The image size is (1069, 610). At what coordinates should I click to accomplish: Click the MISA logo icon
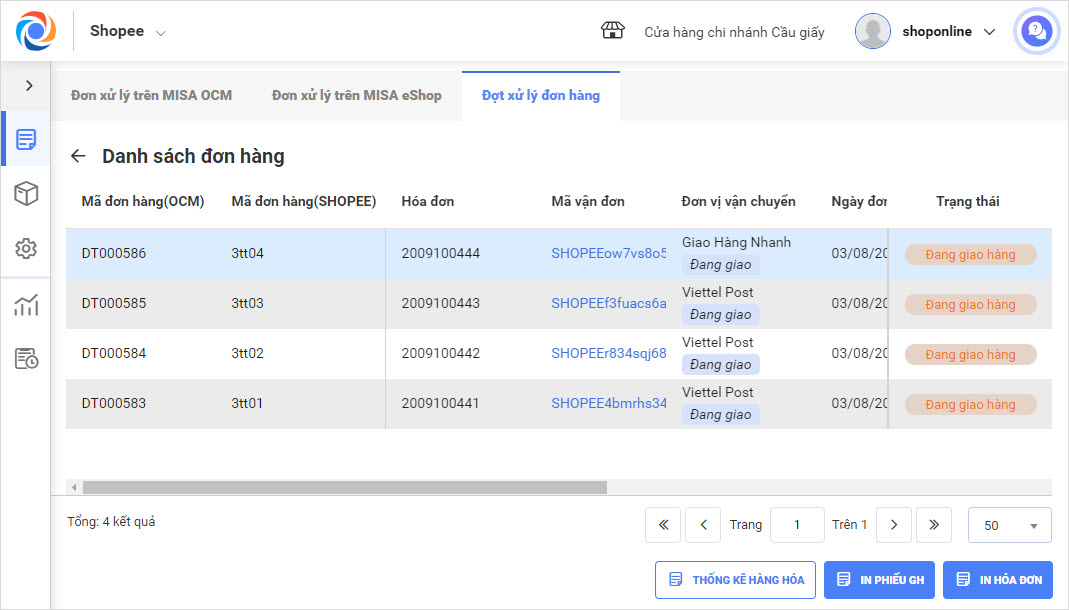pos(36,31)
